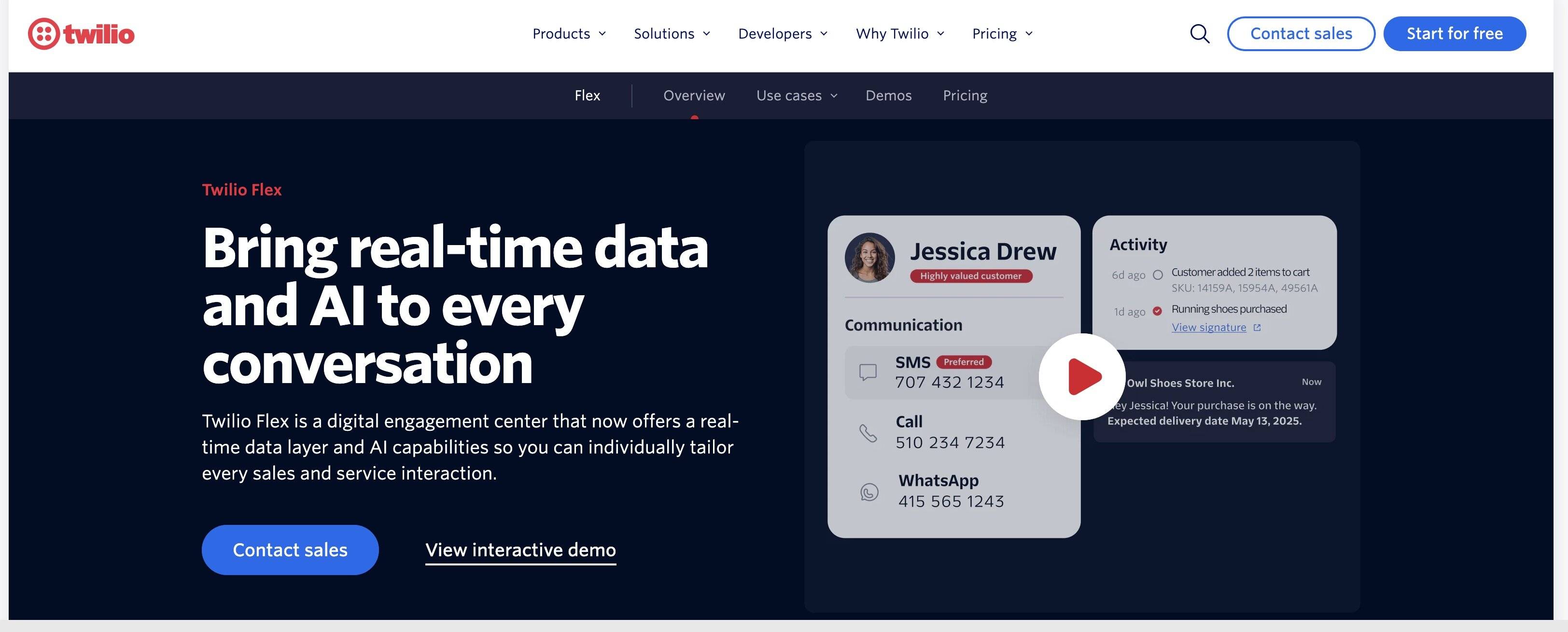Expand the Why Twilio menu

[900, 34]
